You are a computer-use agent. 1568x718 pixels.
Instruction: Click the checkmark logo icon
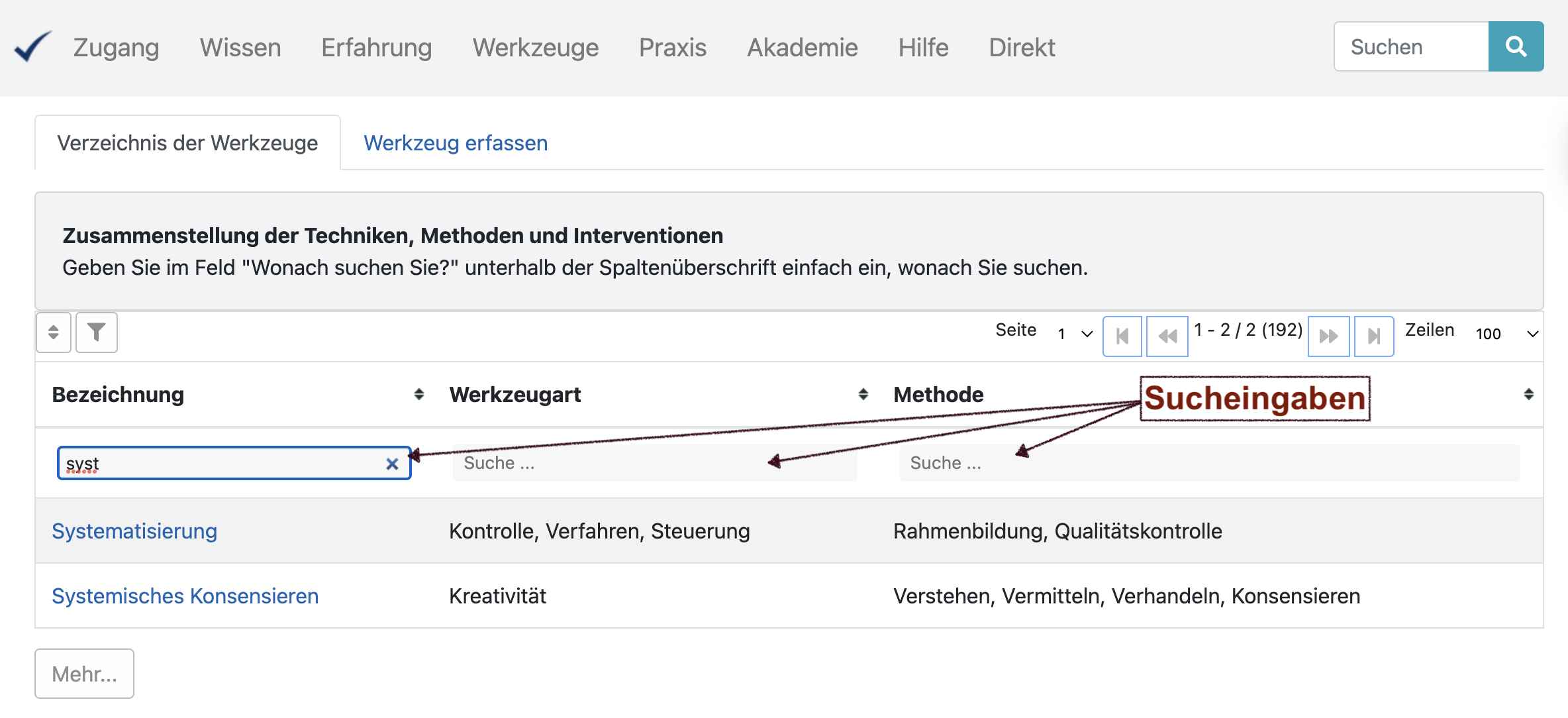click(x=32, y=46)
